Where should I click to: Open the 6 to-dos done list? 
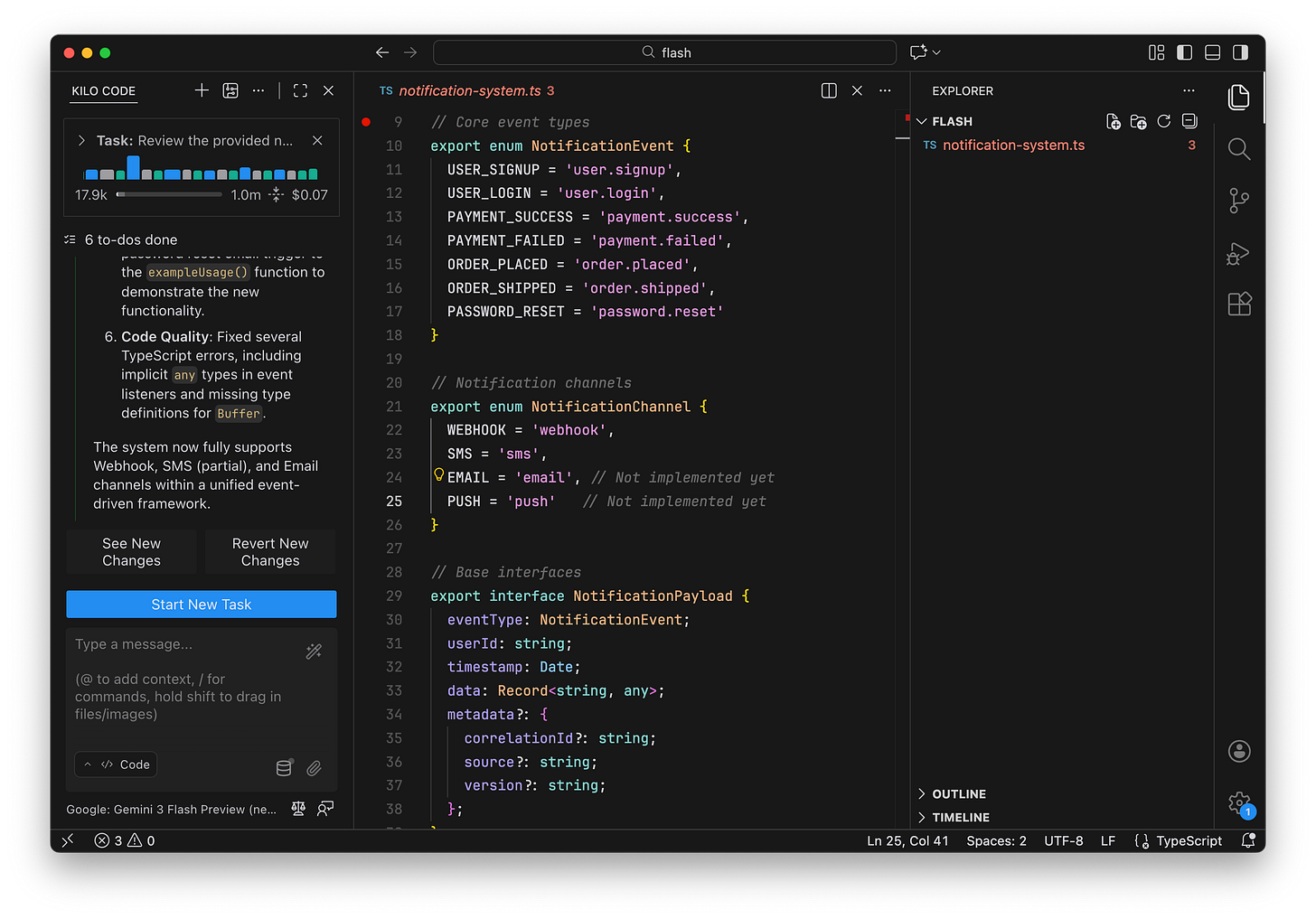pos(120,239)
